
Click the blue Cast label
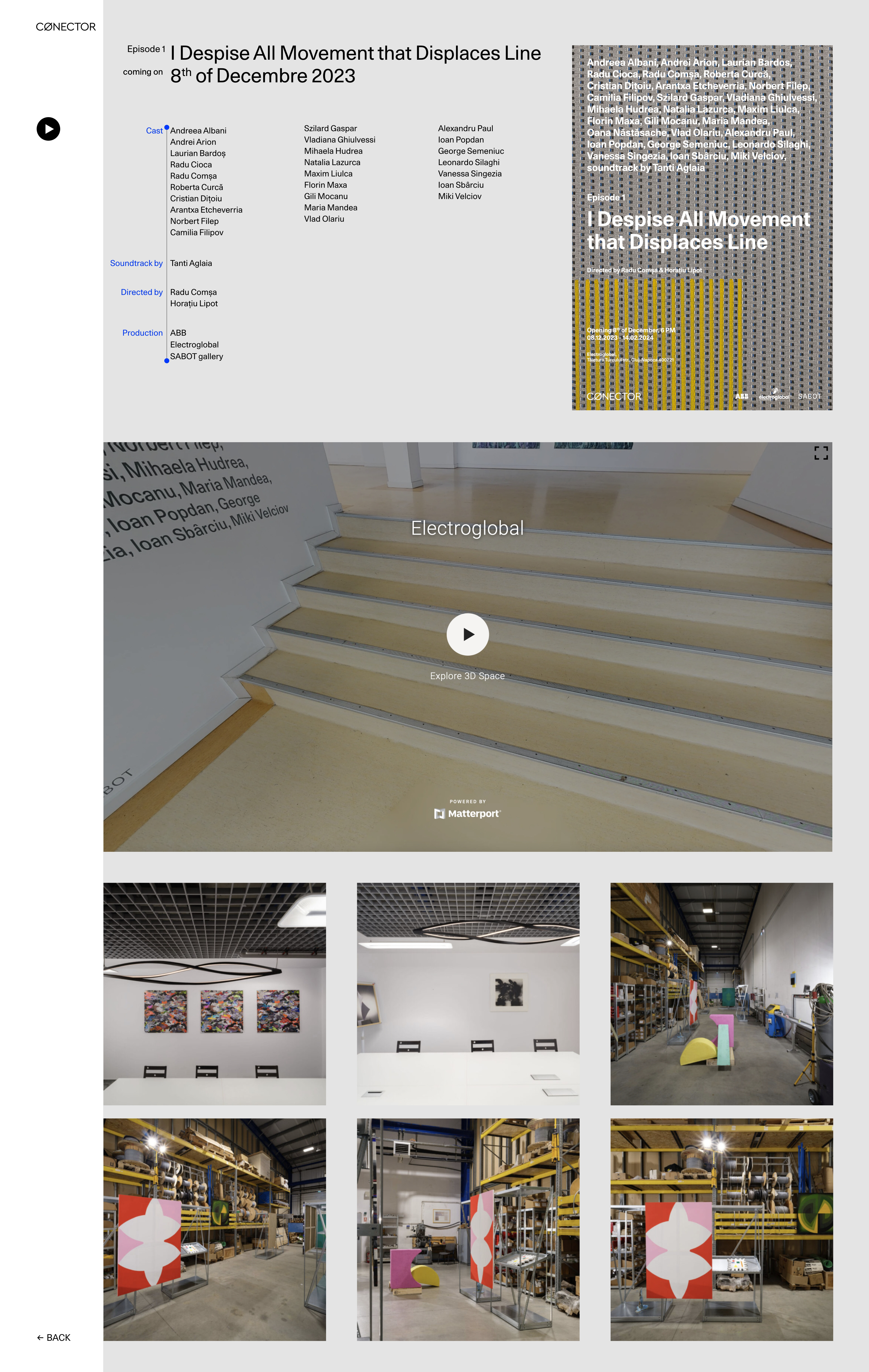pyautogui.click(x=155, y=131)
